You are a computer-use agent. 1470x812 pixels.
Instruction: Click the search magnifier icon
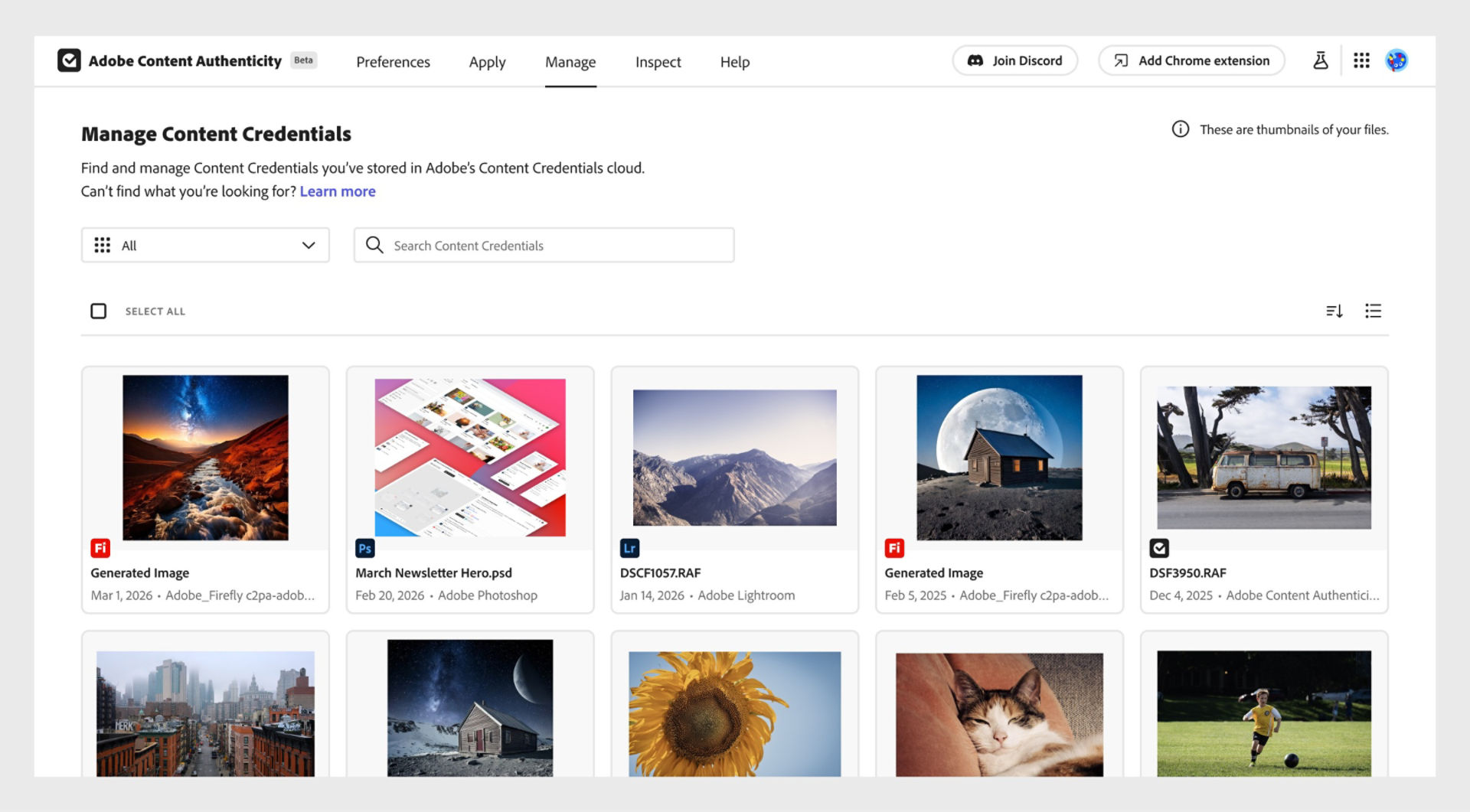[x=374, y=245]
